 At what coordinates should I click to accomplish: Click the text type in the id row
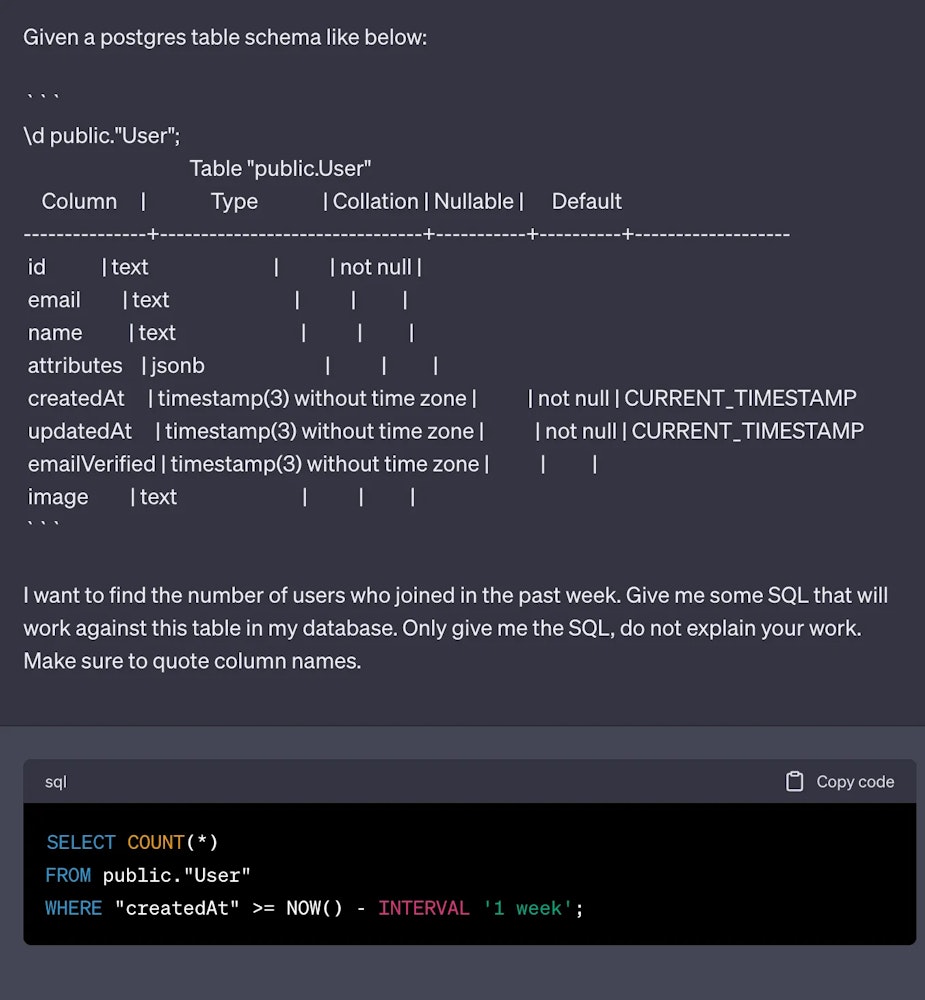[x=130, y=267]
